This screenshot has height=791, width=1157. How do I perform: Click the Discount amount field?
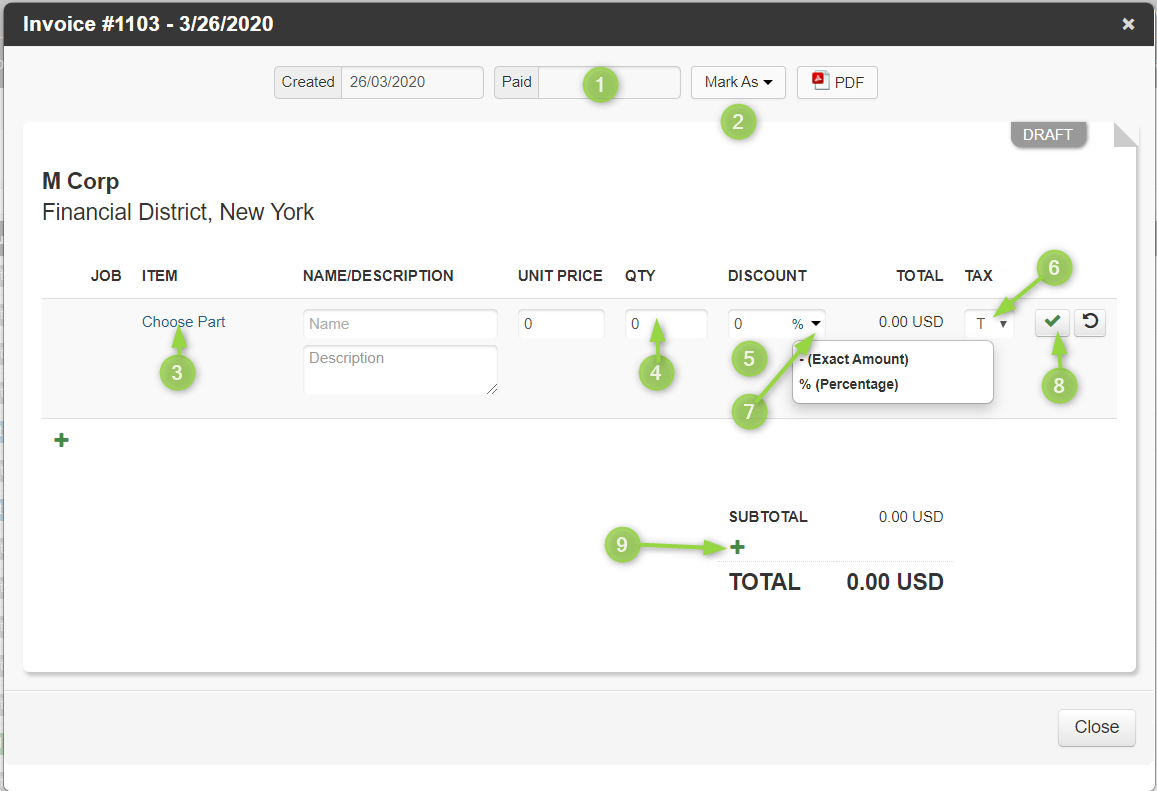756,323
